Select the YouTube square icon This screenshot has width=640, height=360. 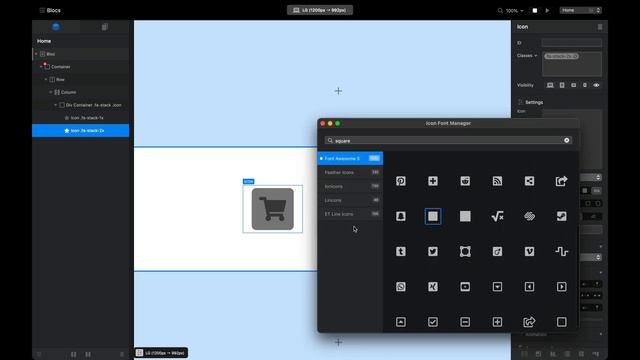(x=465, y=287)
